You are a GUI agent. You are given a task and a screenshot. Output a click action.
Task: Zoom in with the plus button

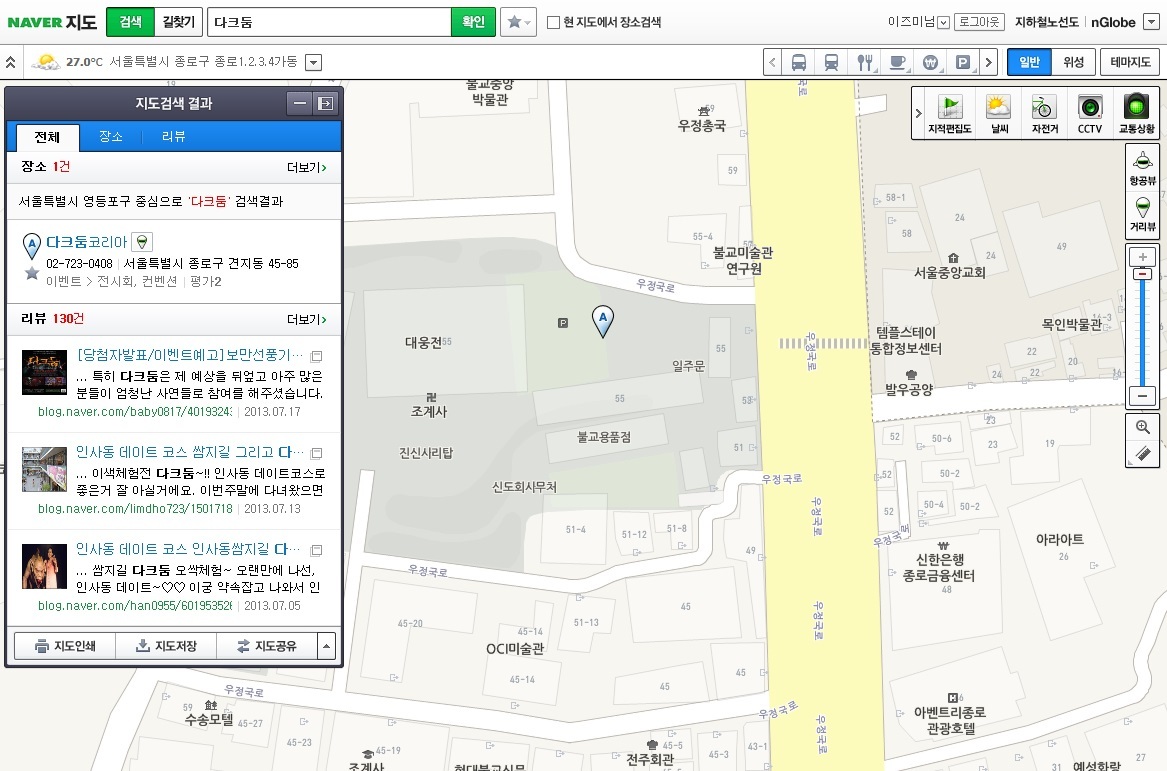[x=1142, y=257]
